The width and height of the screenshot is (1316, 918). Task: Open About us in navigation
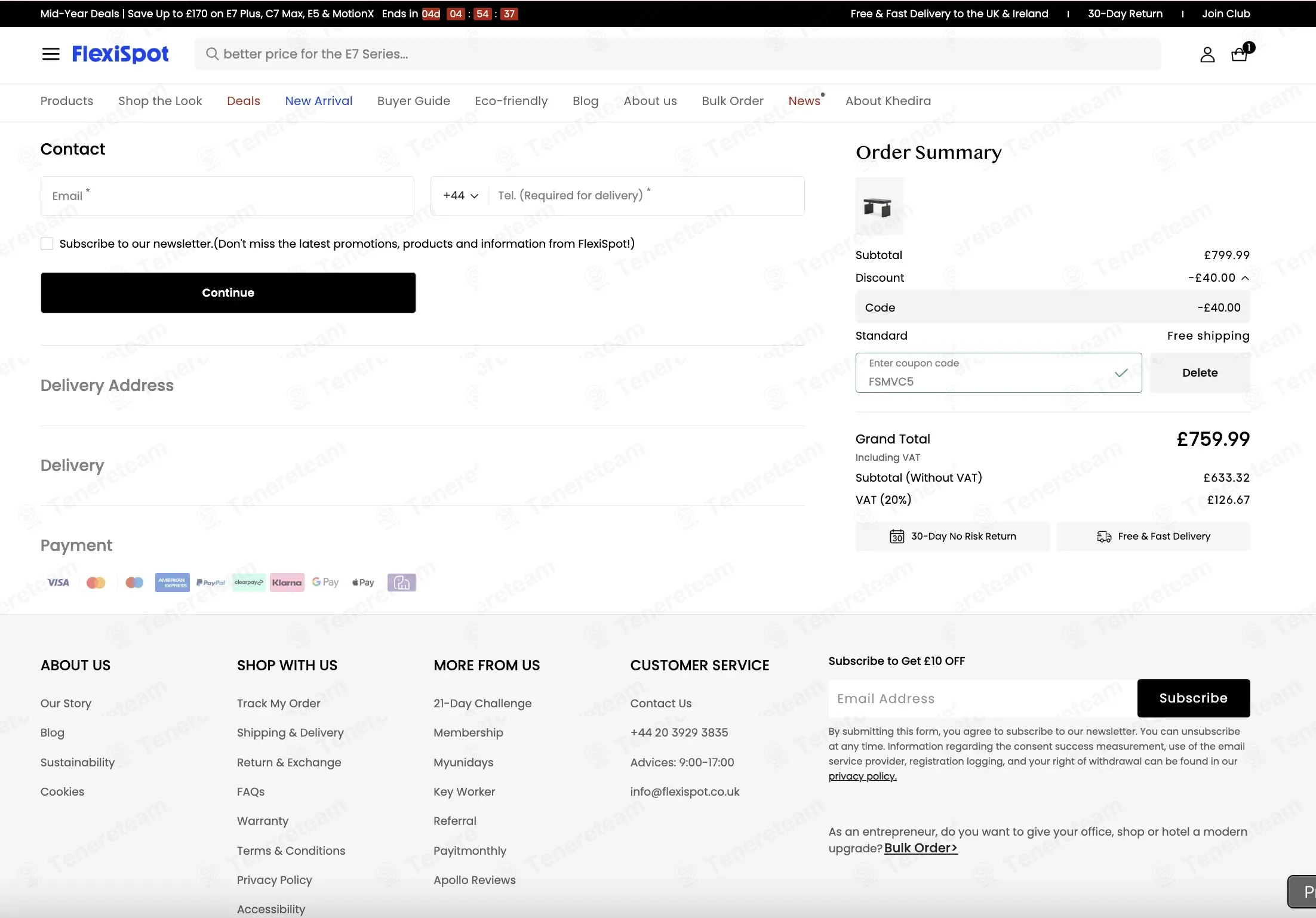650,101
